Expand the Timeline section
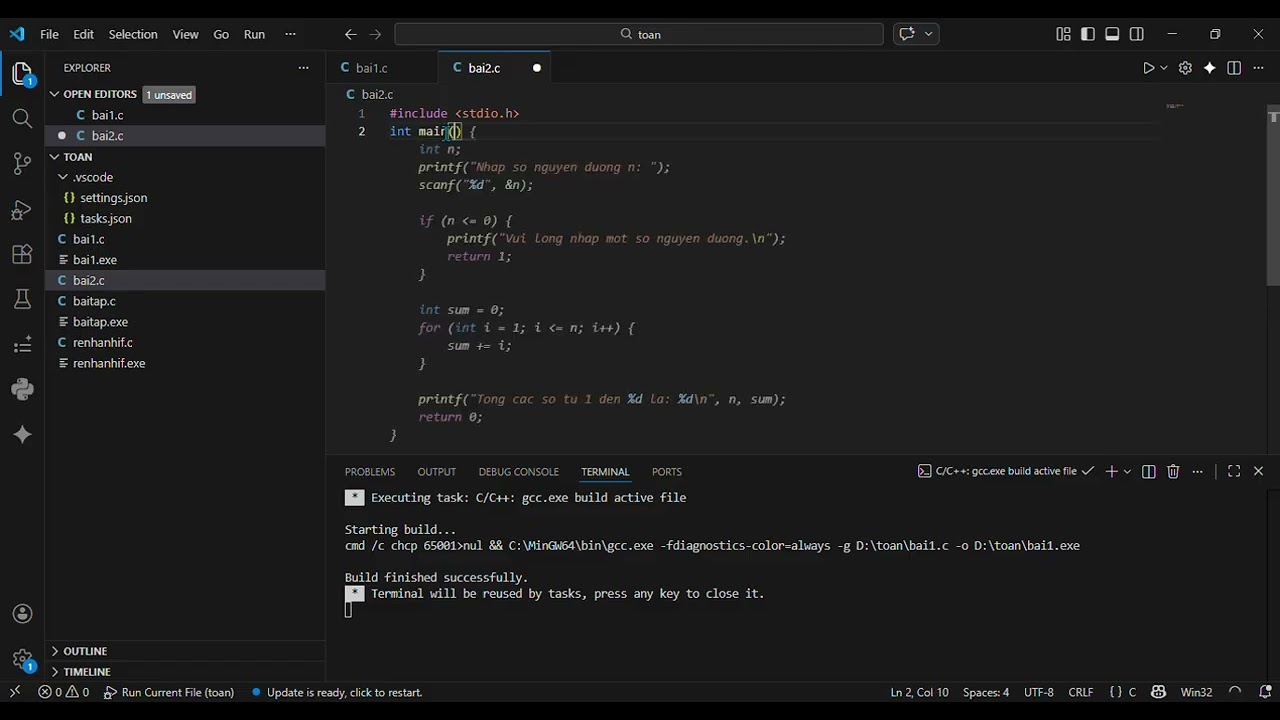Viewport: 1280px width, 720px height. (55, 672)
